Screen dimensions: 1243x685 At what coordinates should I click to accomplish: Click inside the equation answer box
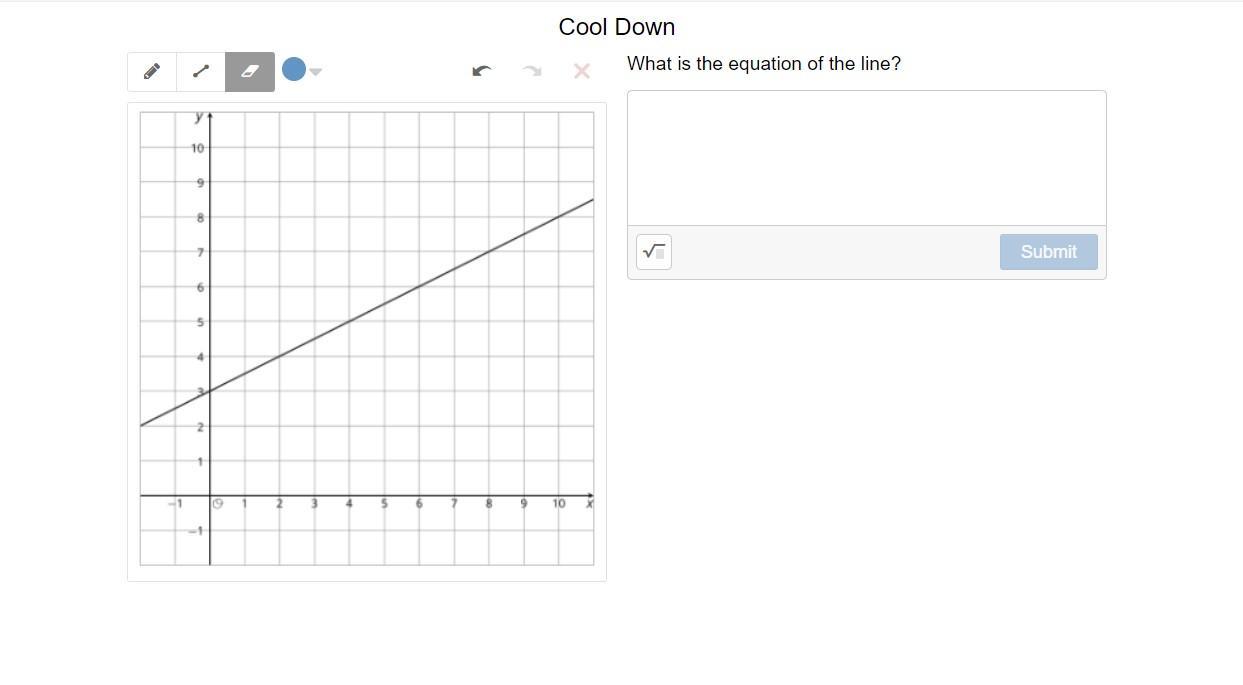tap(866, 158)
